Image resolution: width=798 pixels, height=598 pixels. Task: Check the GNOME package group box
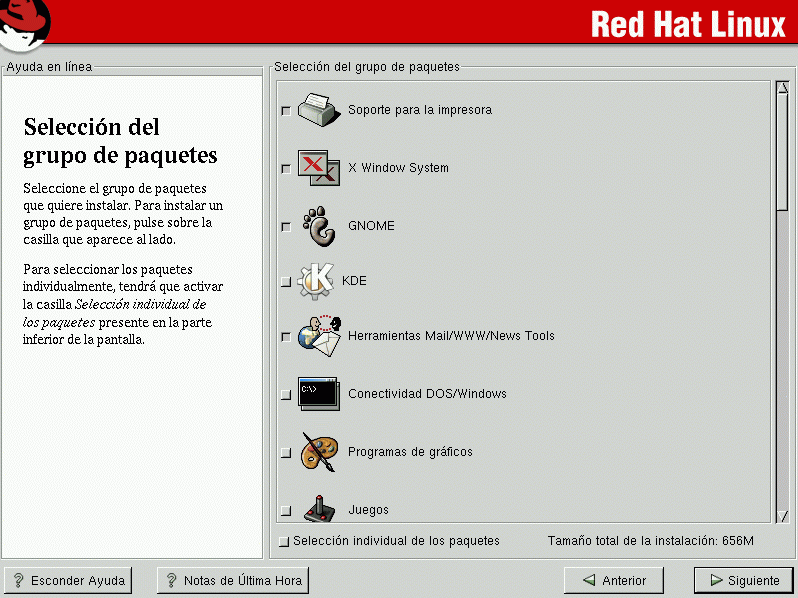[286, 227]
